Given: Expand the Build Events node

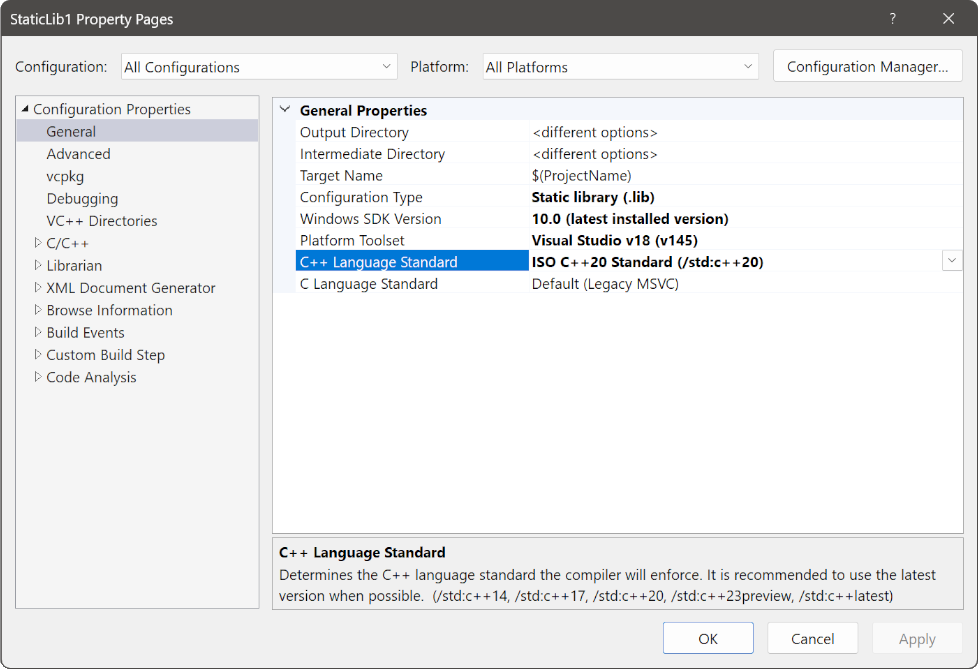Looking at the screenshot, I should click(36, 332).
